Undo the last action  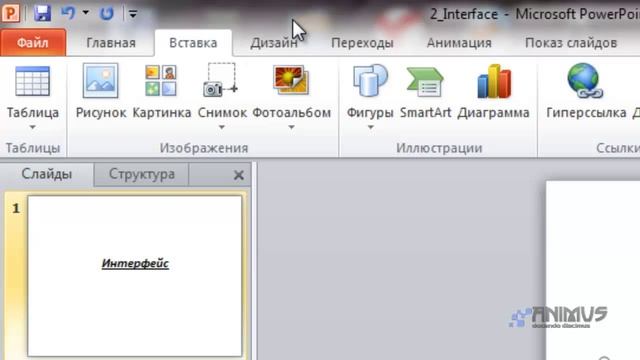click(x=68, y=13)
